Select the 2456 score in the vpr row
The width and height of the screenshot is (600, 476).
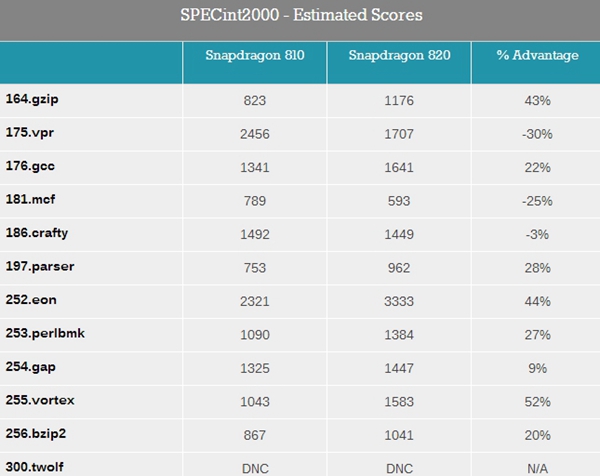pyautogui.click(x=254, y=134)
